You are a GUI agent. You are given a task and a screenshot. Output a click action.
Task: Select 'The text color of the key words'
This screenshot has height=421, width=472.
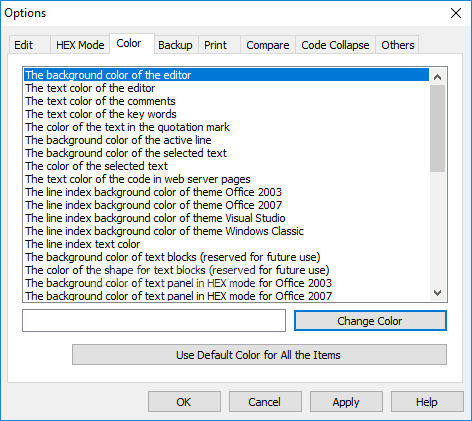point(226,114)
